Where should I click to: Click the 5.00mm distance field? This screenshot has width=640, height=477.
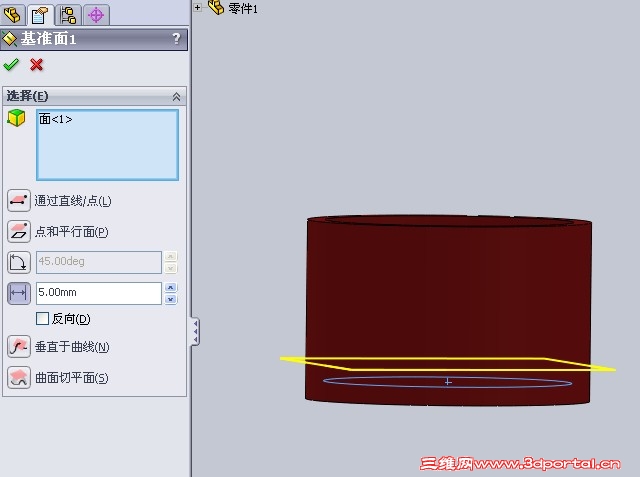[x=99, y=293]
